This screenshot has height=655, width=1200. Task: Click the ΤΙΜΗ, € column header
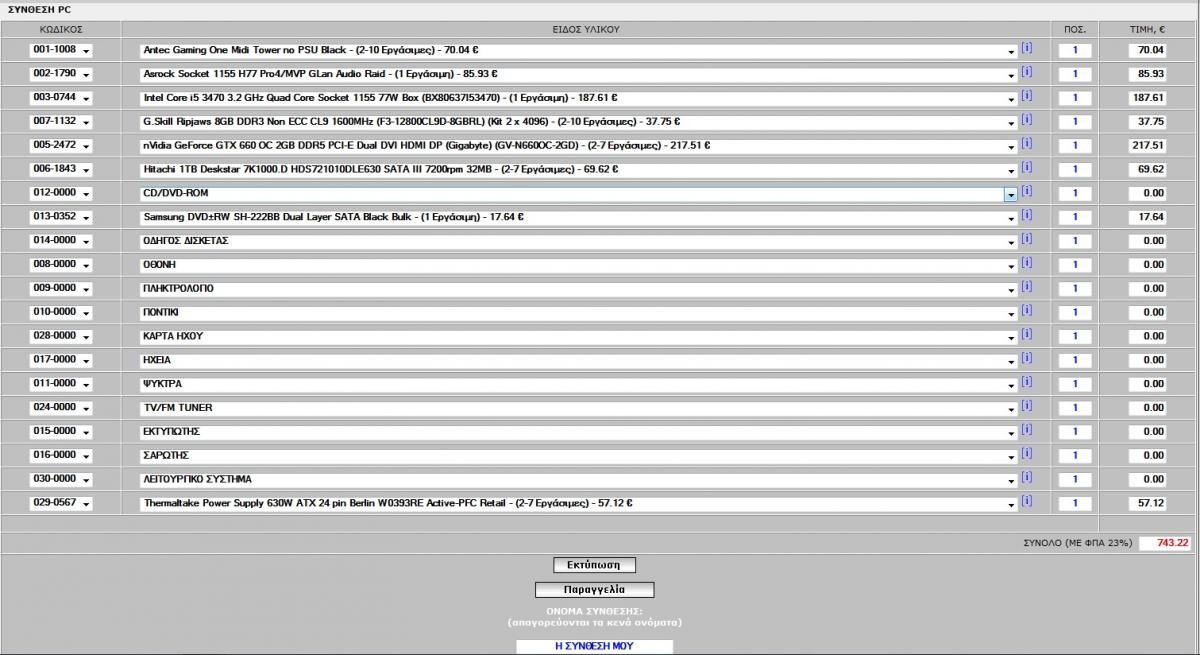click(1148, 29)
